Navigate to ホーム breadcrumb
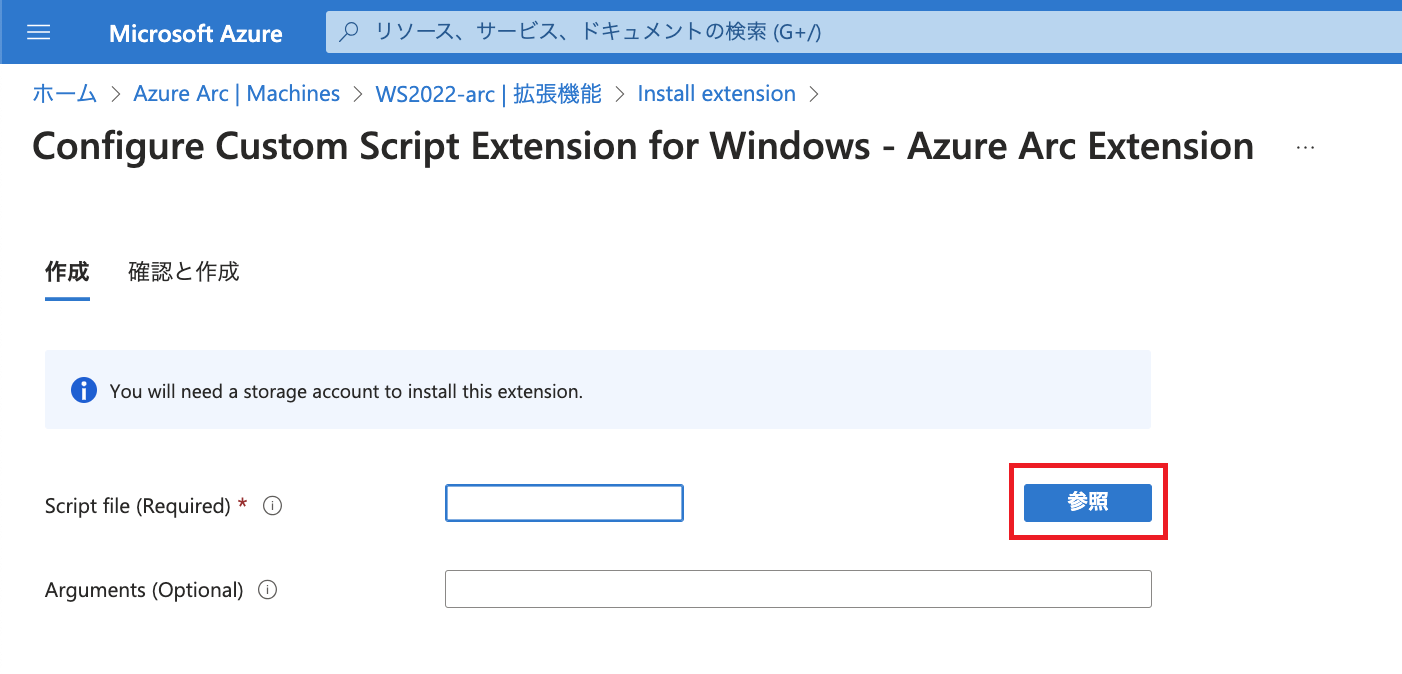Viewport: 1402px width, 674px height. tap(65, 94)
